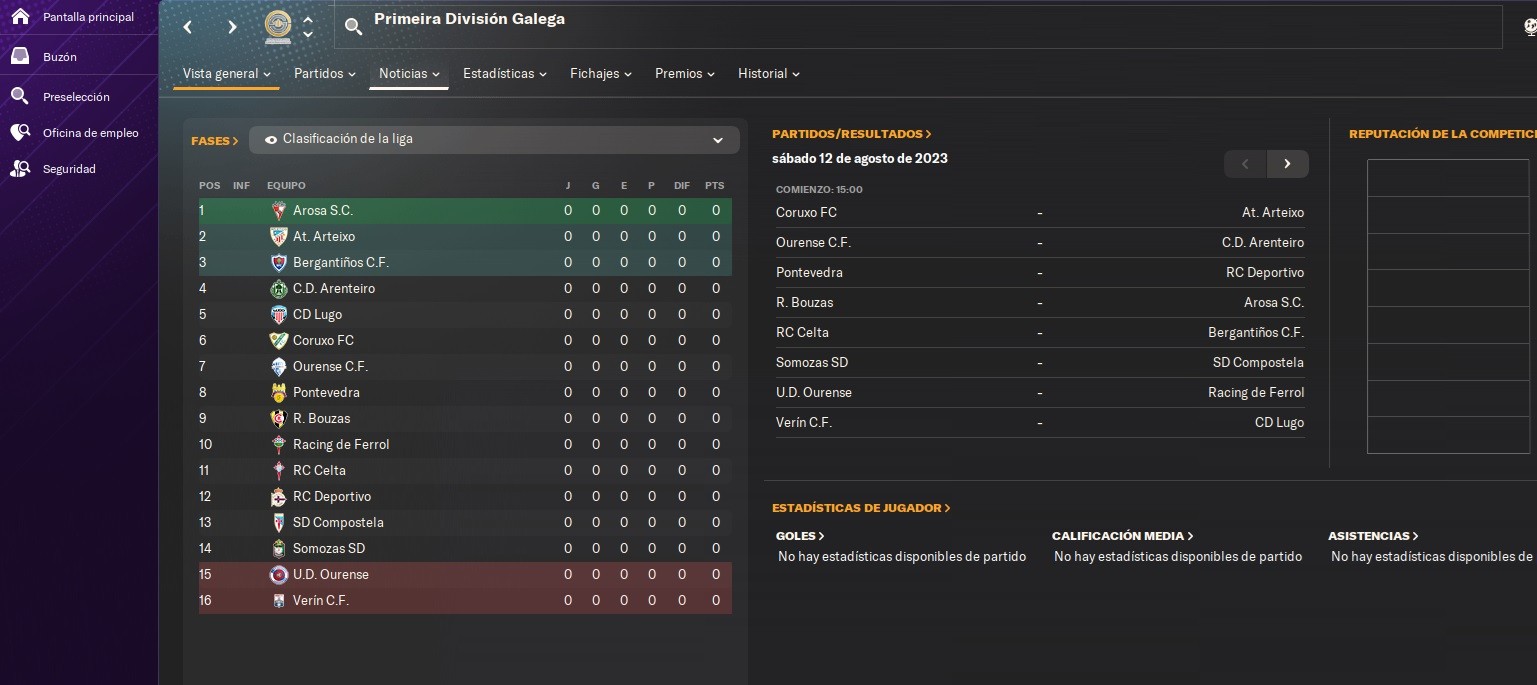Open the Noticias dropdown menu

(x=410, y=74)
